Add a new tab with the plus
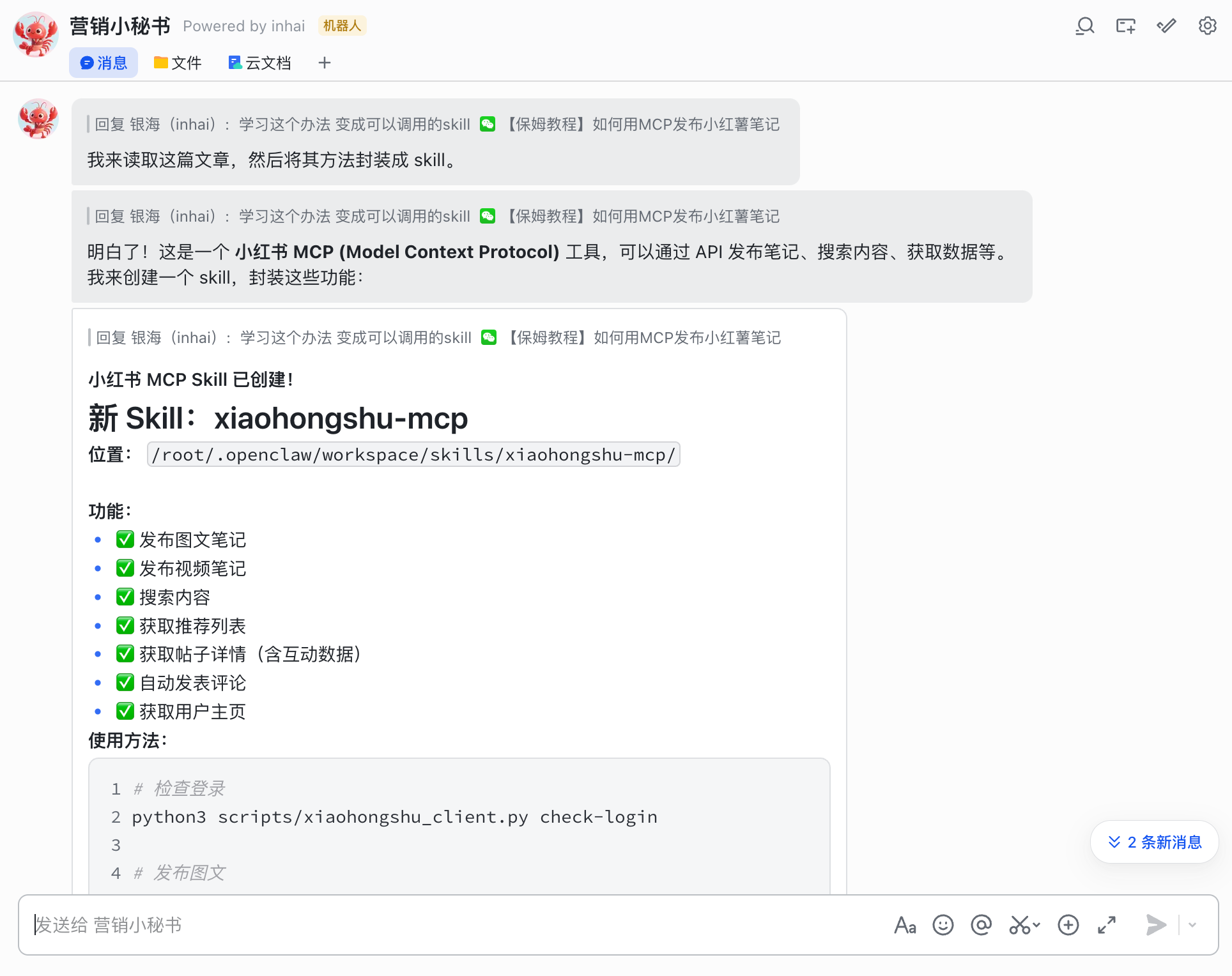 (x=324, y=63)
